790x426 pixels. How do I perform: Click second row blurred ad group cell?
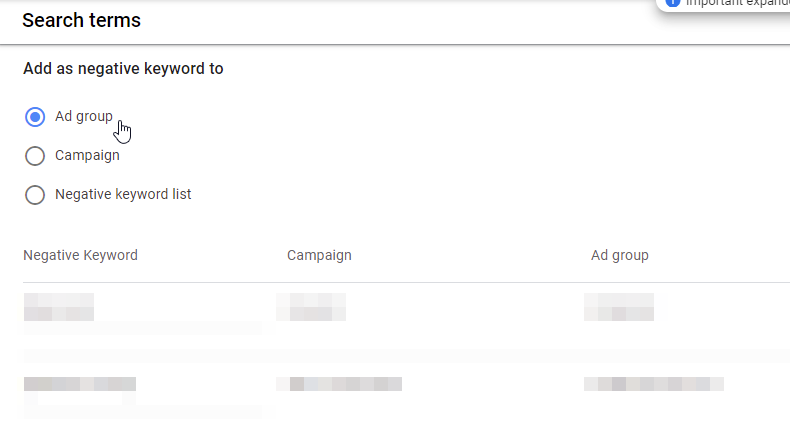654,384
